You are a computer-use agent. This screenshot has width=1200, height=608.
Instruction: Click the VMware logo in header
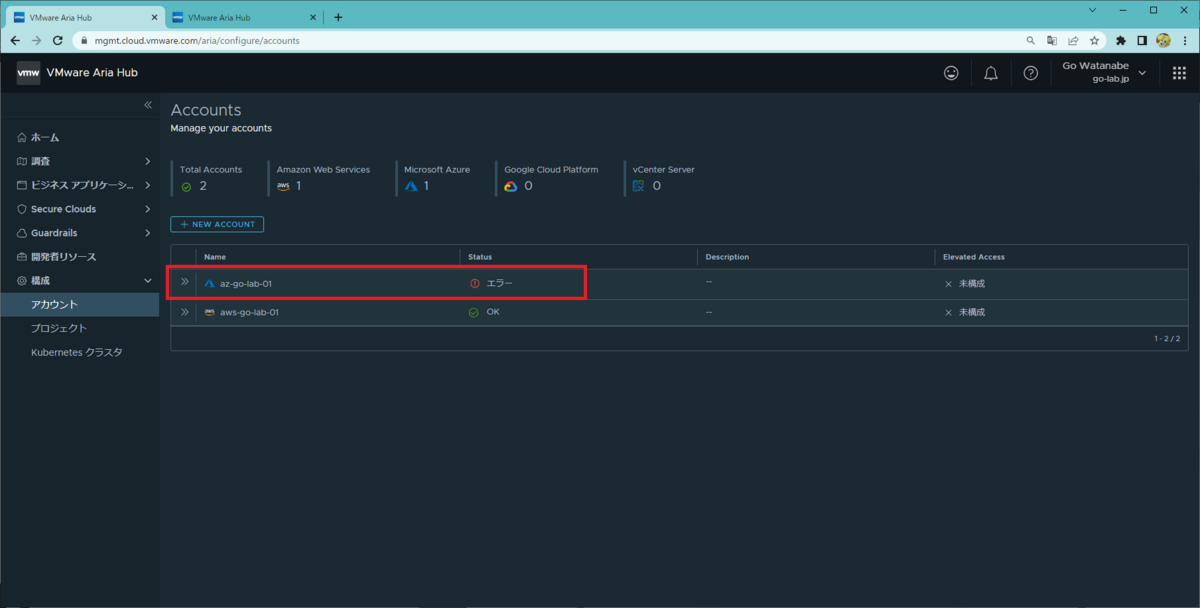pos(28,73)
